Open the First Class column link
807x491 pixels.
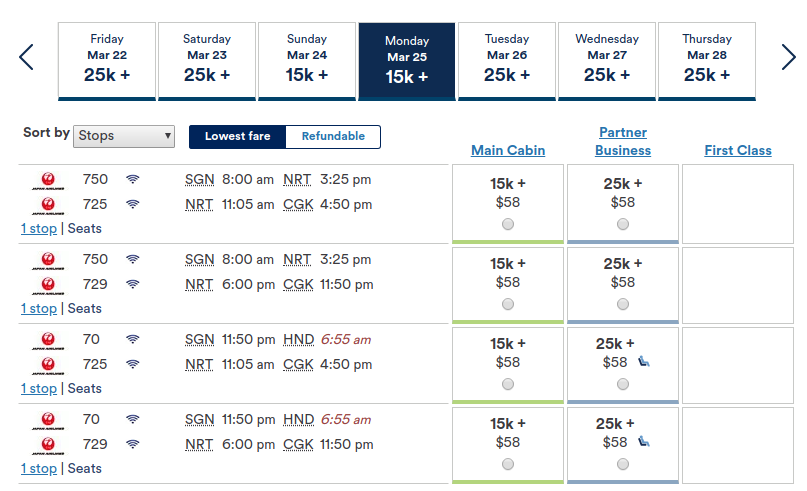point(738,150)
